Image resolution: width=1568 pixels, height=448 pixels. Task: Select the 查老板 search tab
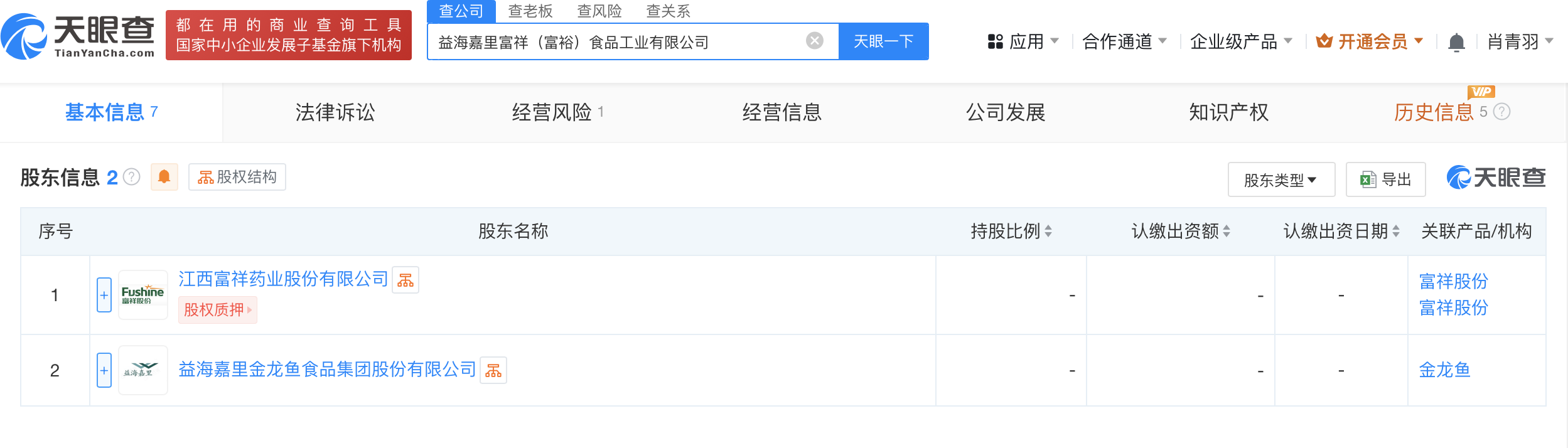pos(530,11)
